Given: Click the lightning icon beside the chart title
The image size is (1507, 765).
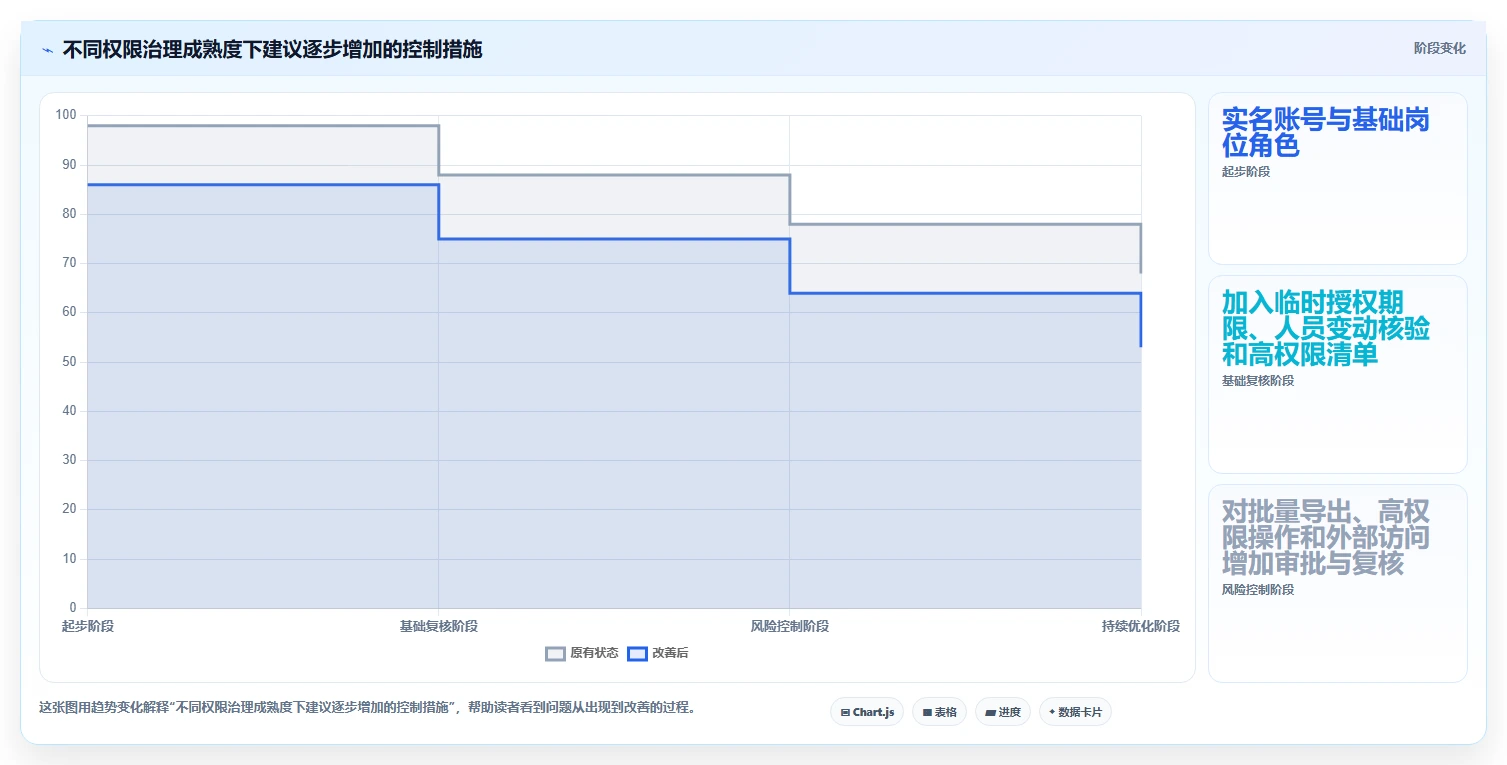Looking at the screenshot, I should pyautogui.click(x=47, y=50).
